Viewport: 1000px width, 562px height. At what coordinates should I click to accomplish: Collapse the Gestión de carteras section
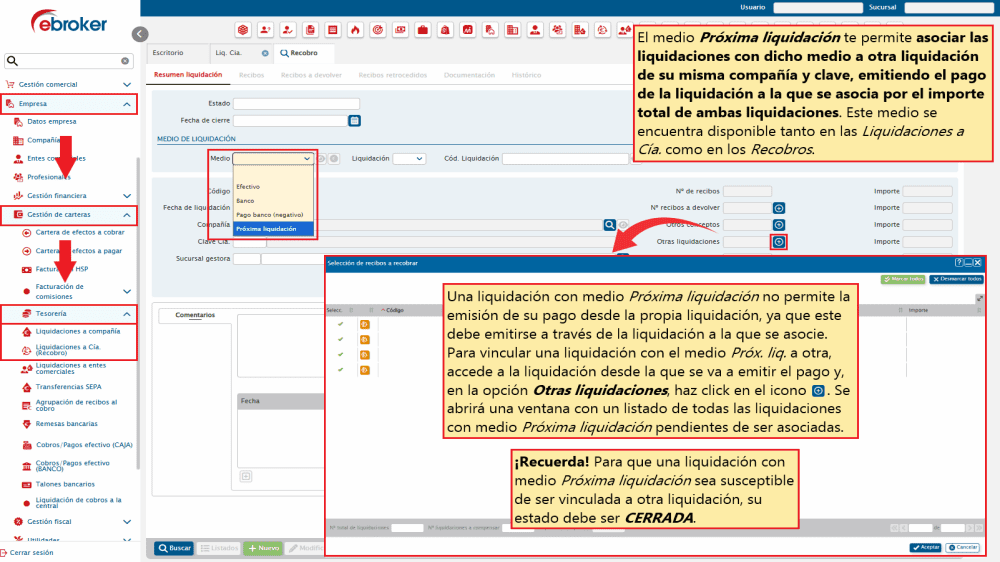point(127,215)
